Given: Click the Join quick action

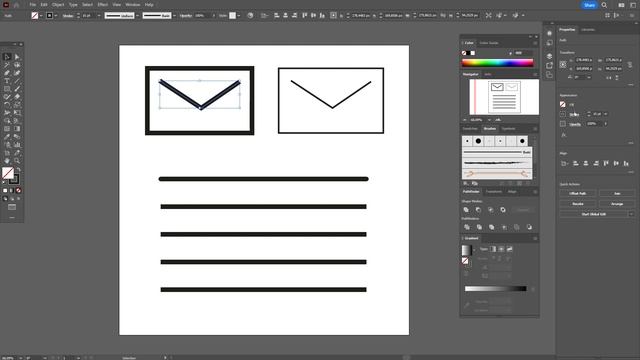Looking at the screenshot, I should tap(617, 193).
